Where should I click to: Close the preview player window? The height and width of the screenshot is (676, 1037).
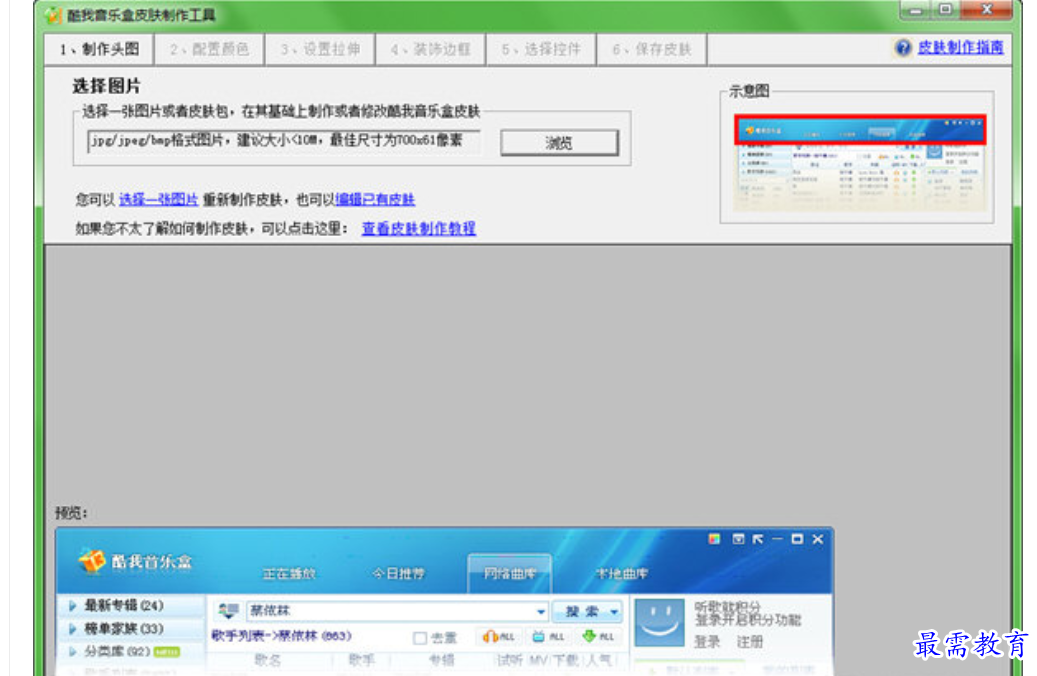817,539
